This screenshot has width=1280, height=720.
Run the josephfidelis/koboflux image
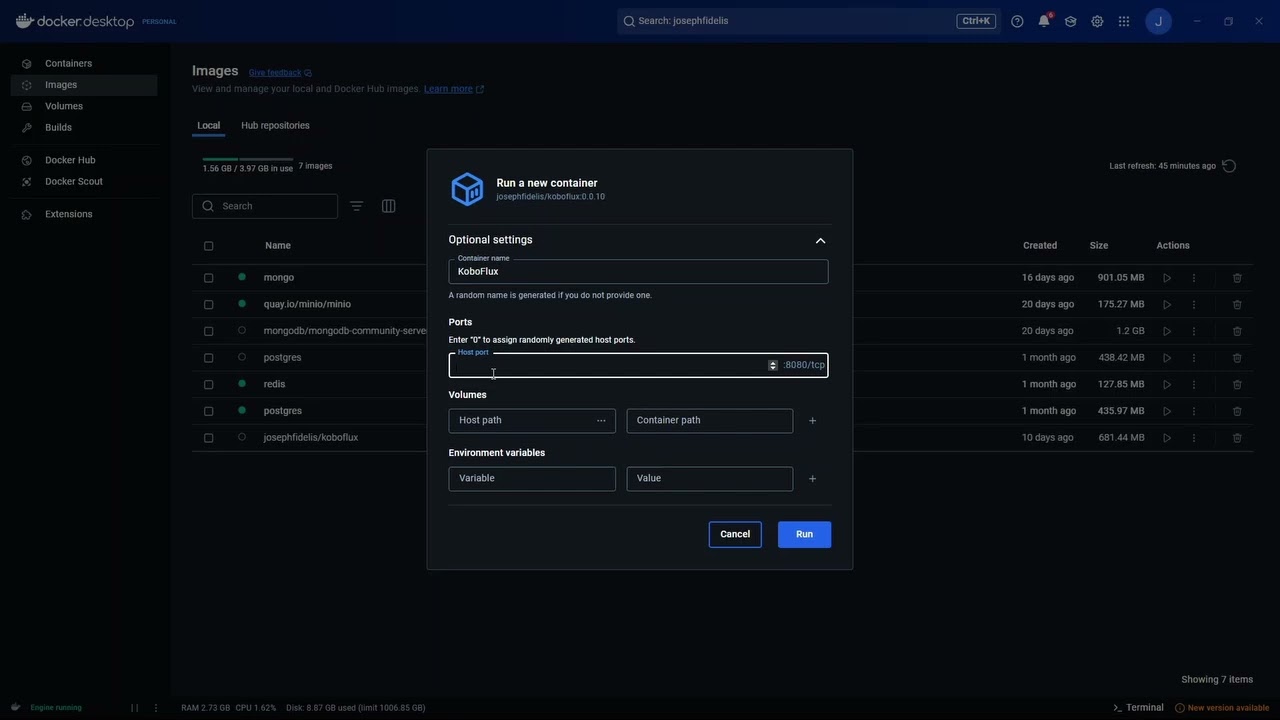[x=1166, y=438]
